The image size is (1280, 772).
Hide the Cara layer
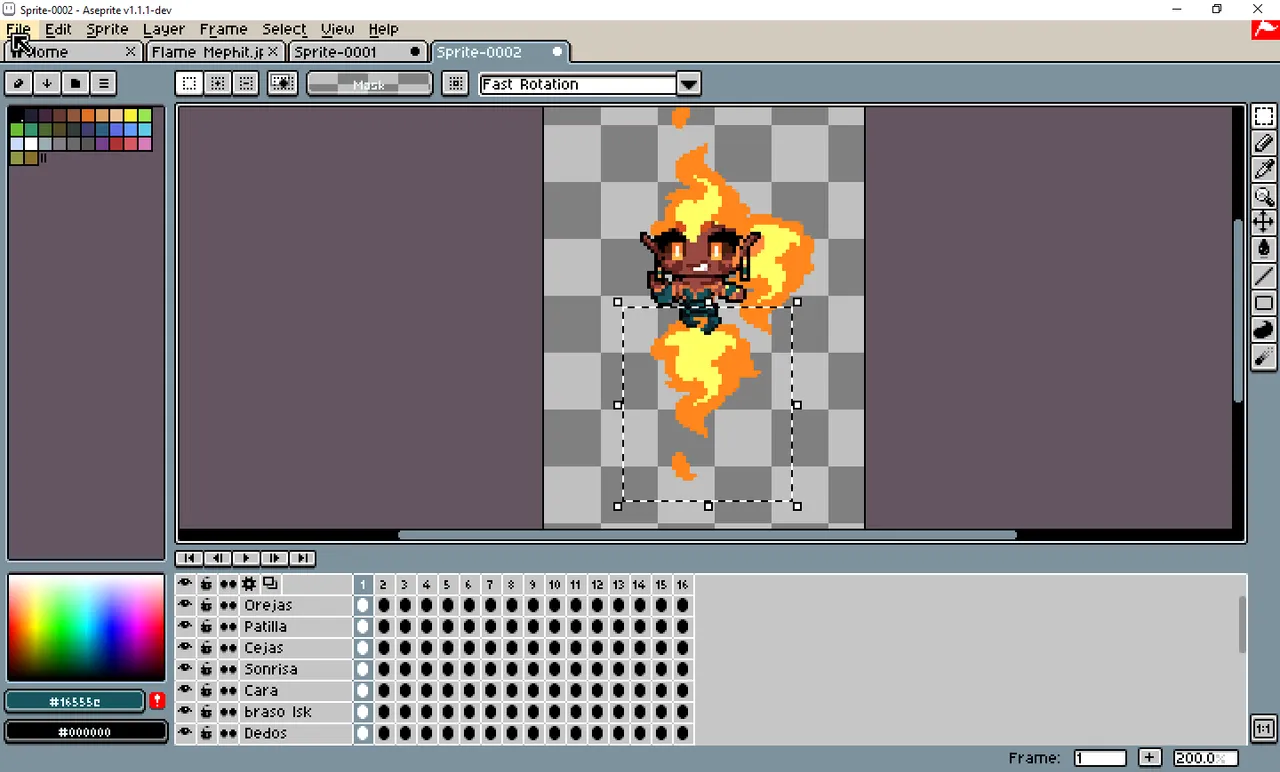tap(185, 690)
